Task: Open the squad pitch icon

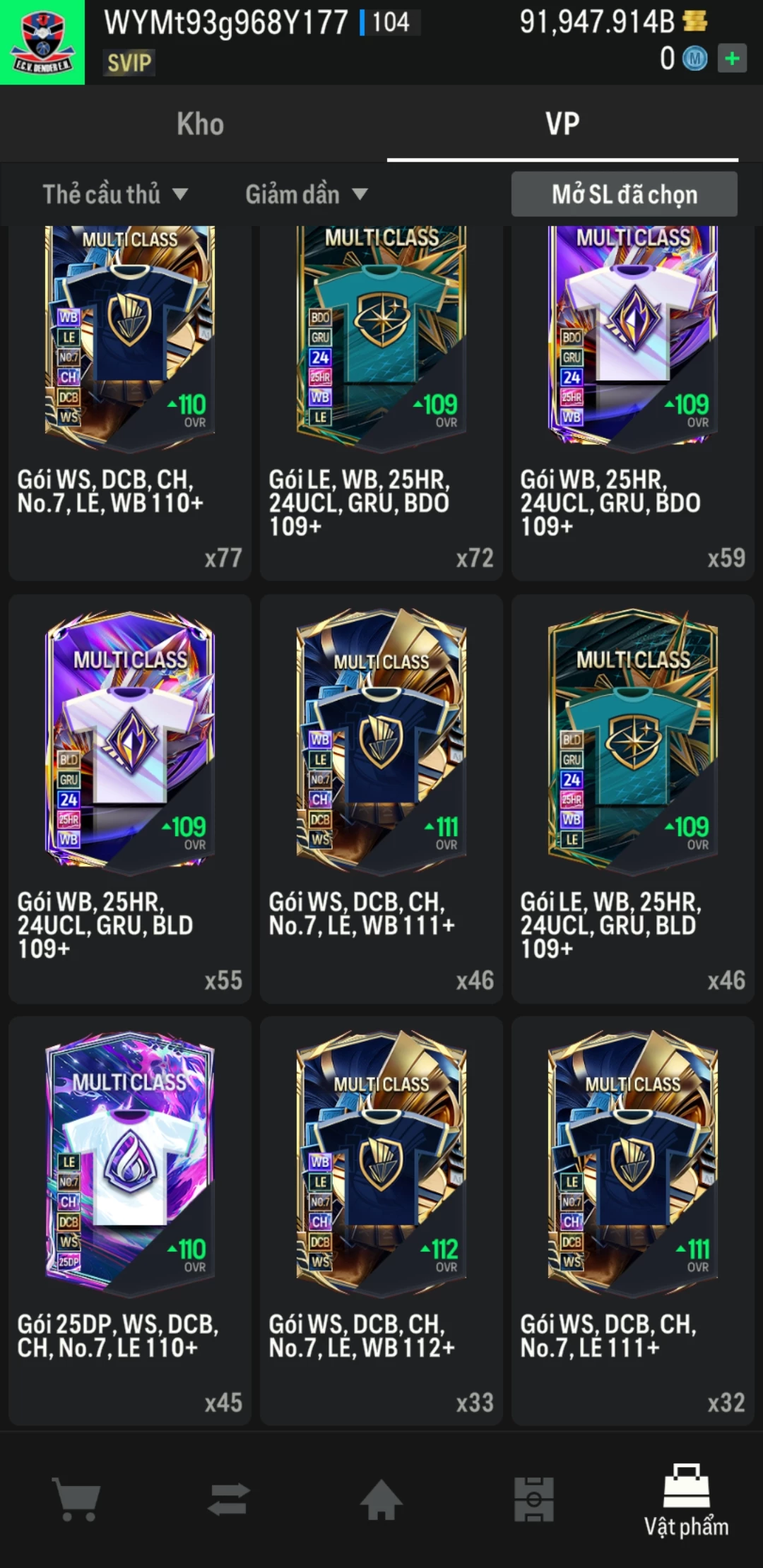Action: [x=534, y=1499]
